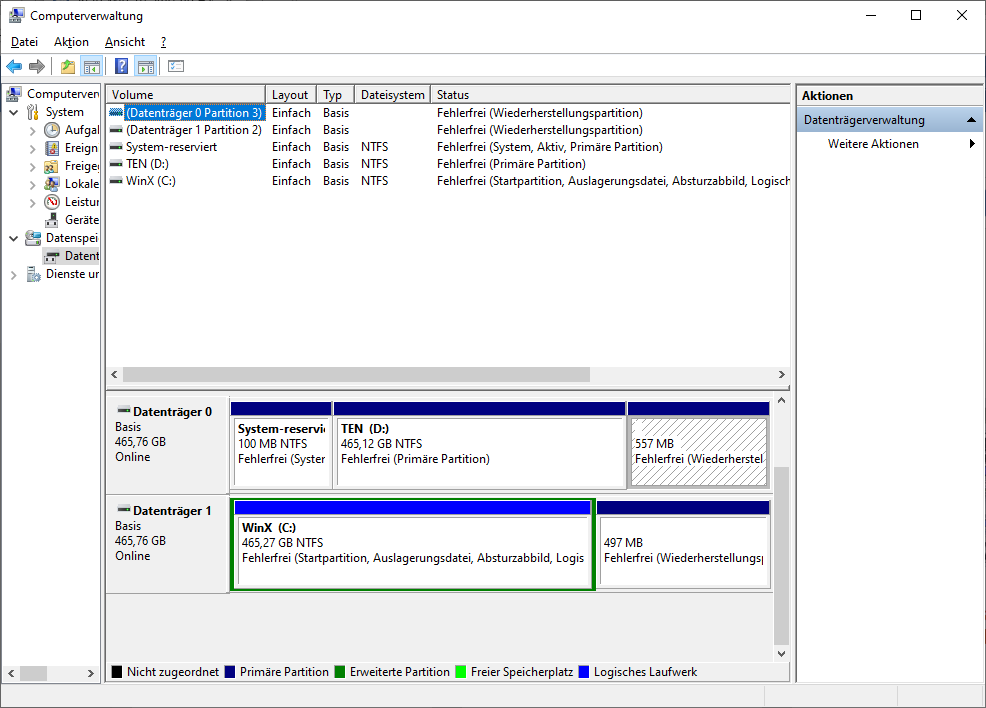986x708 pixels.
Task: Click the Datenträger 1 disk icon
Action: click(x=124, y=509)
